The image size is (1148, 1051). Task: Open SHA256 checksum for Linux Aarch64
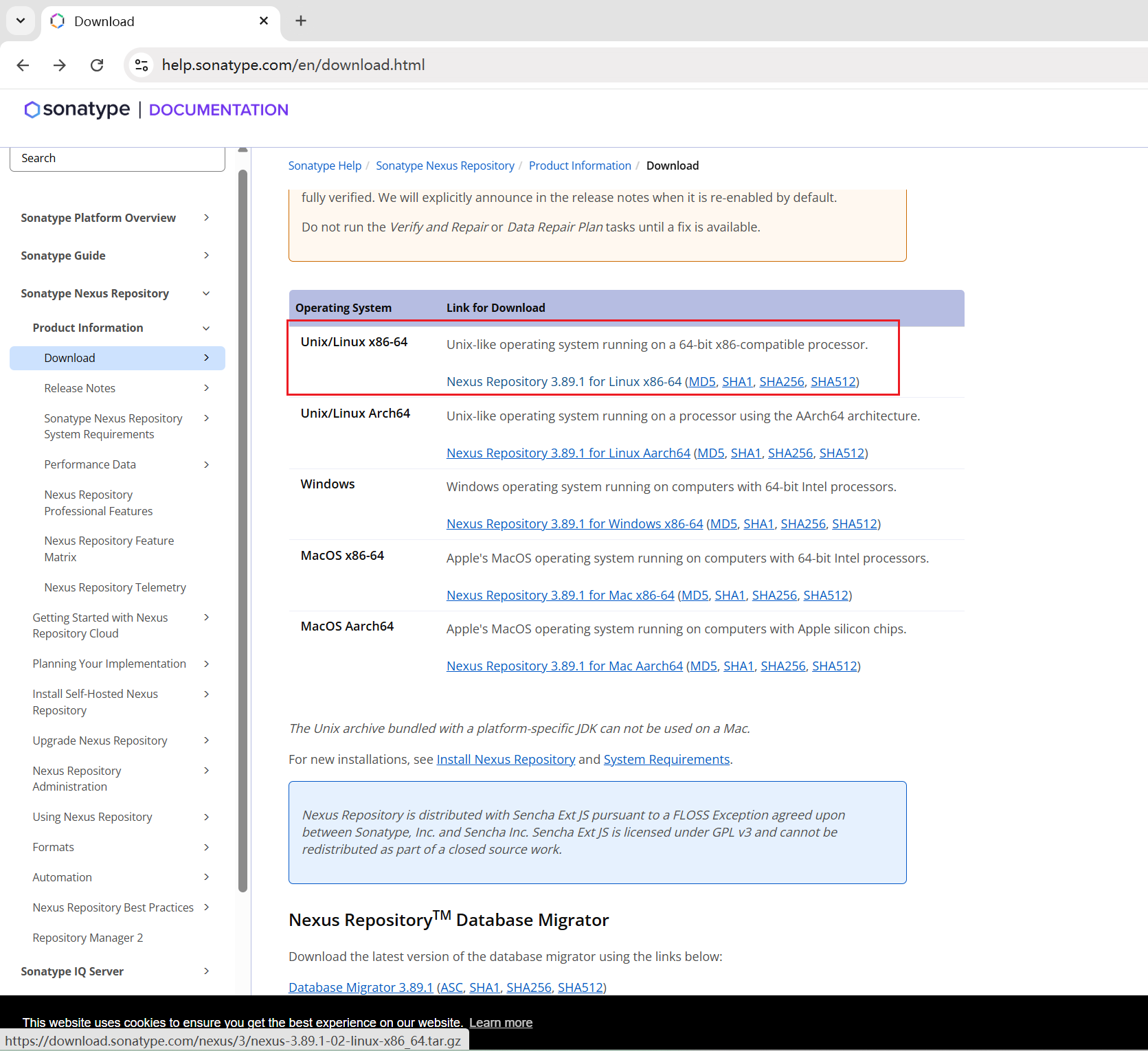click(x=790, y=453)
